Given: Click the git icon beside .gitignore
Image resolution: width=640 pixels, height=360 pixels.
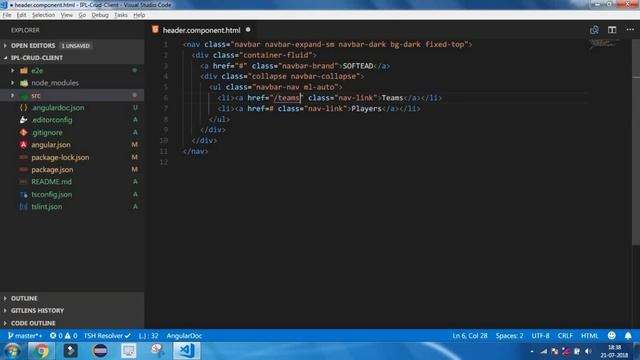Looking at the screenshot, I should pos(24,132).
